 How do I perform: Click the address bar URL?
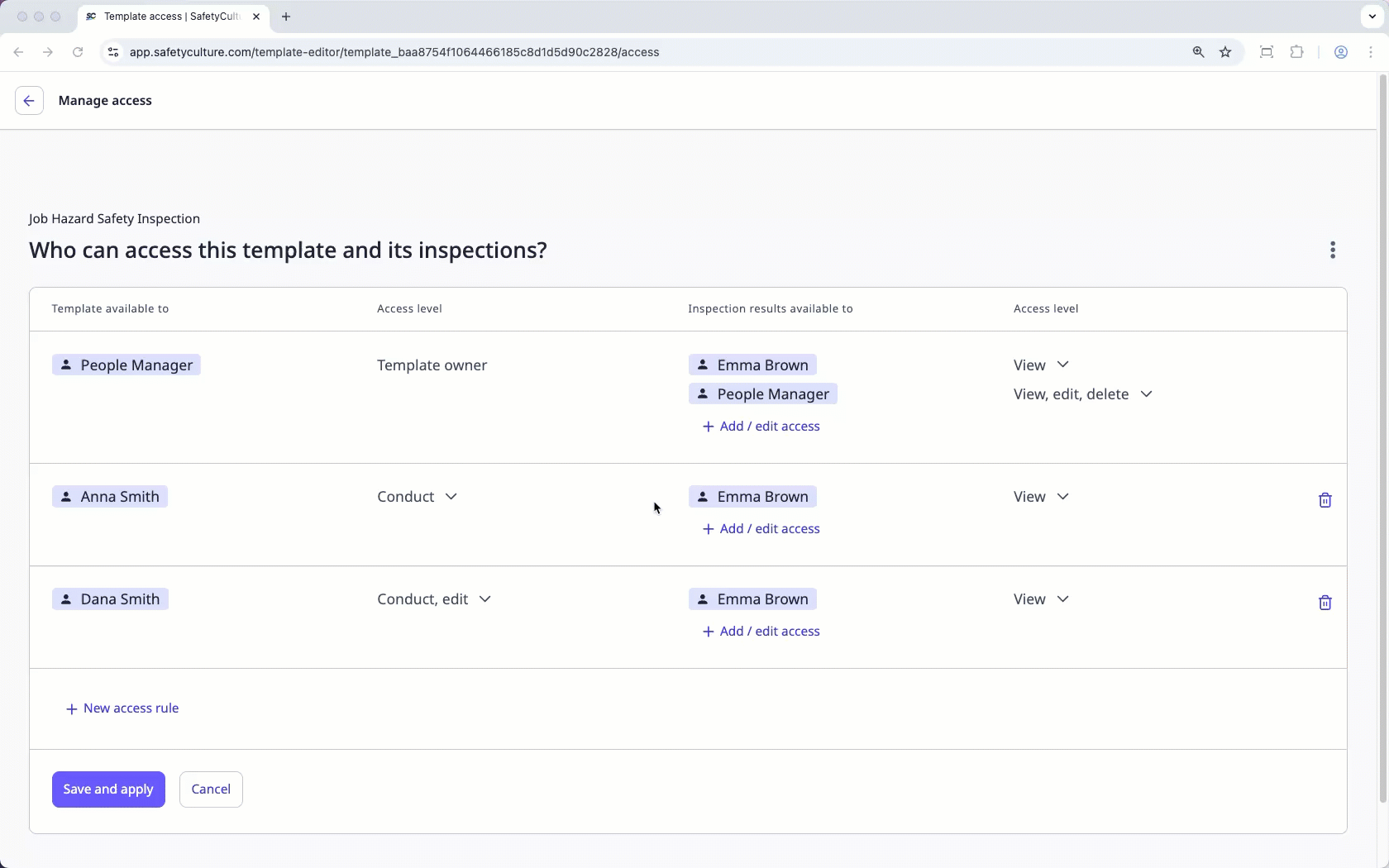tap(394, 52)
